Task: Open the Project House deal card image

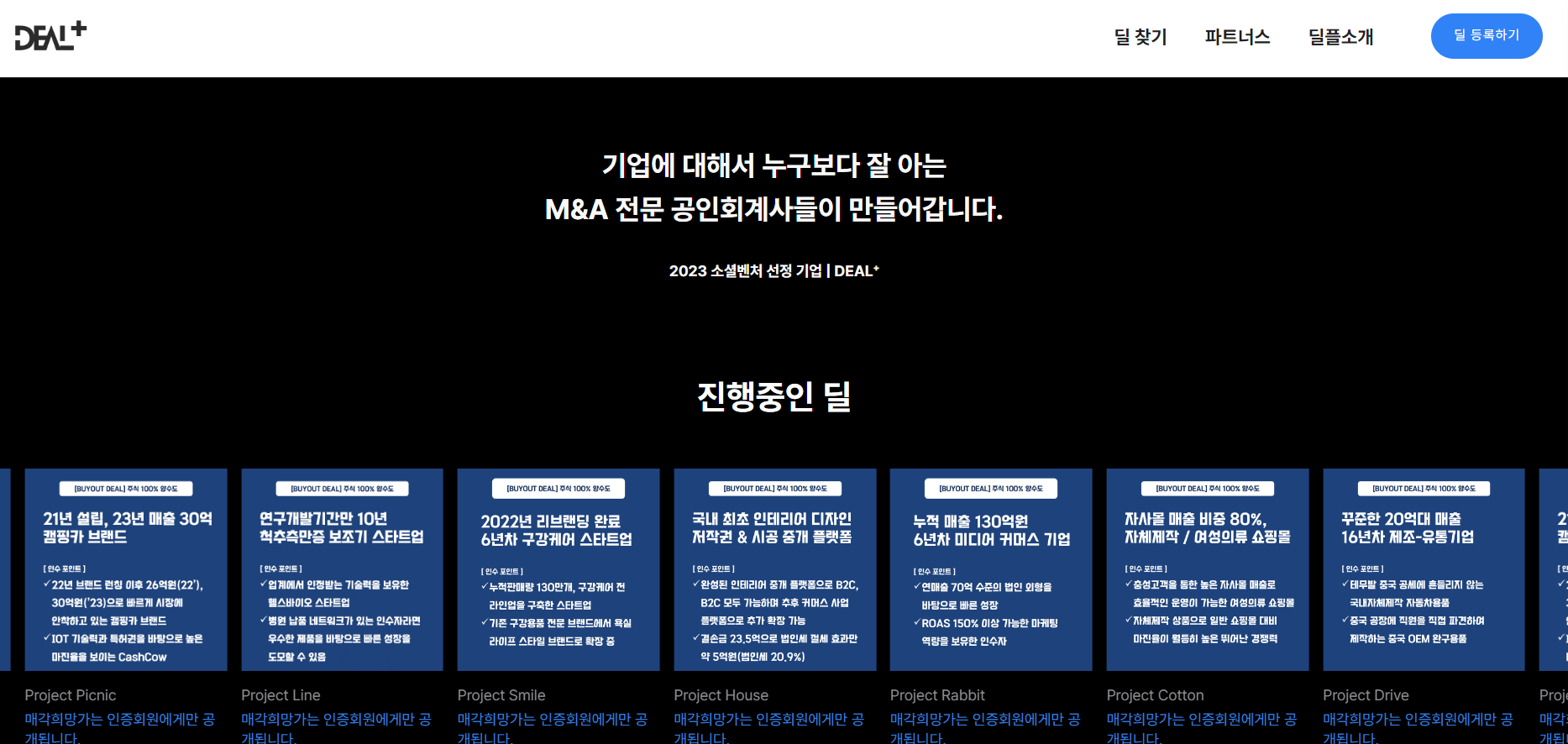Action: [775, 569]
